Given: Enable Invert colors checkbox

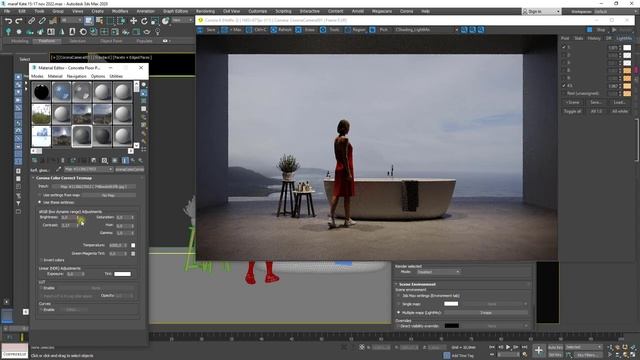Looking at the screenshot, I should (x=41, y=260).
